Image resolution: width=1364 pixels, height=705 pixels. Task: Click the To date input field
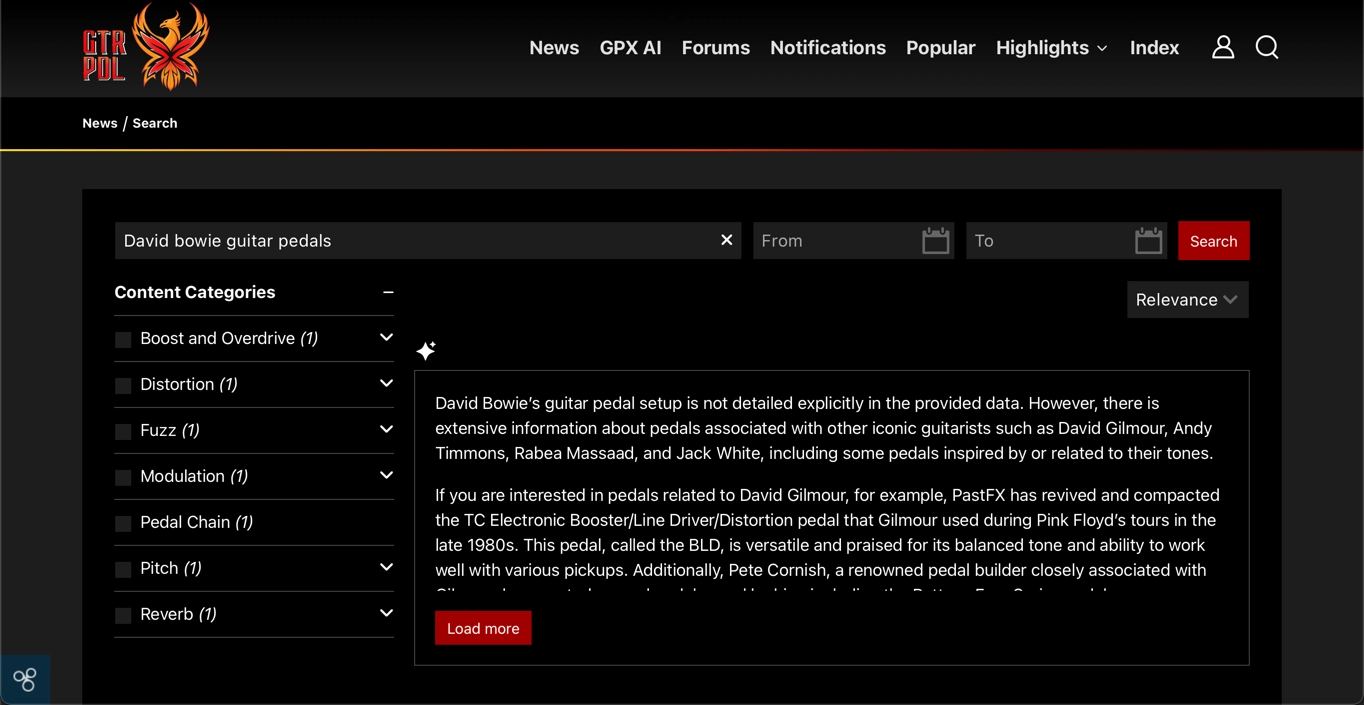point(1066,241)
